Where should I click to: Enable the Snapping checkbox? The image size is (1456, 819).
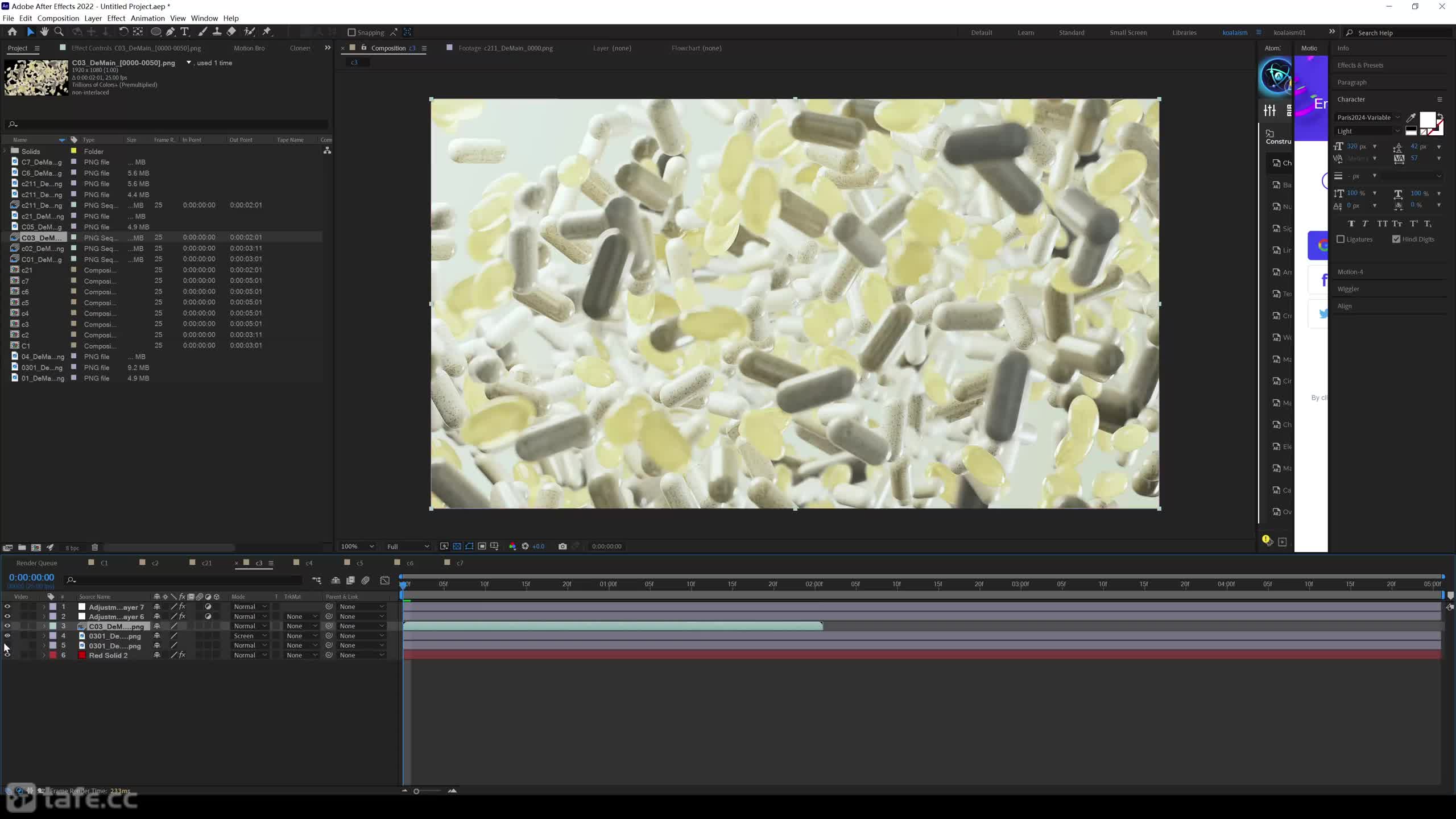[351, 32]
